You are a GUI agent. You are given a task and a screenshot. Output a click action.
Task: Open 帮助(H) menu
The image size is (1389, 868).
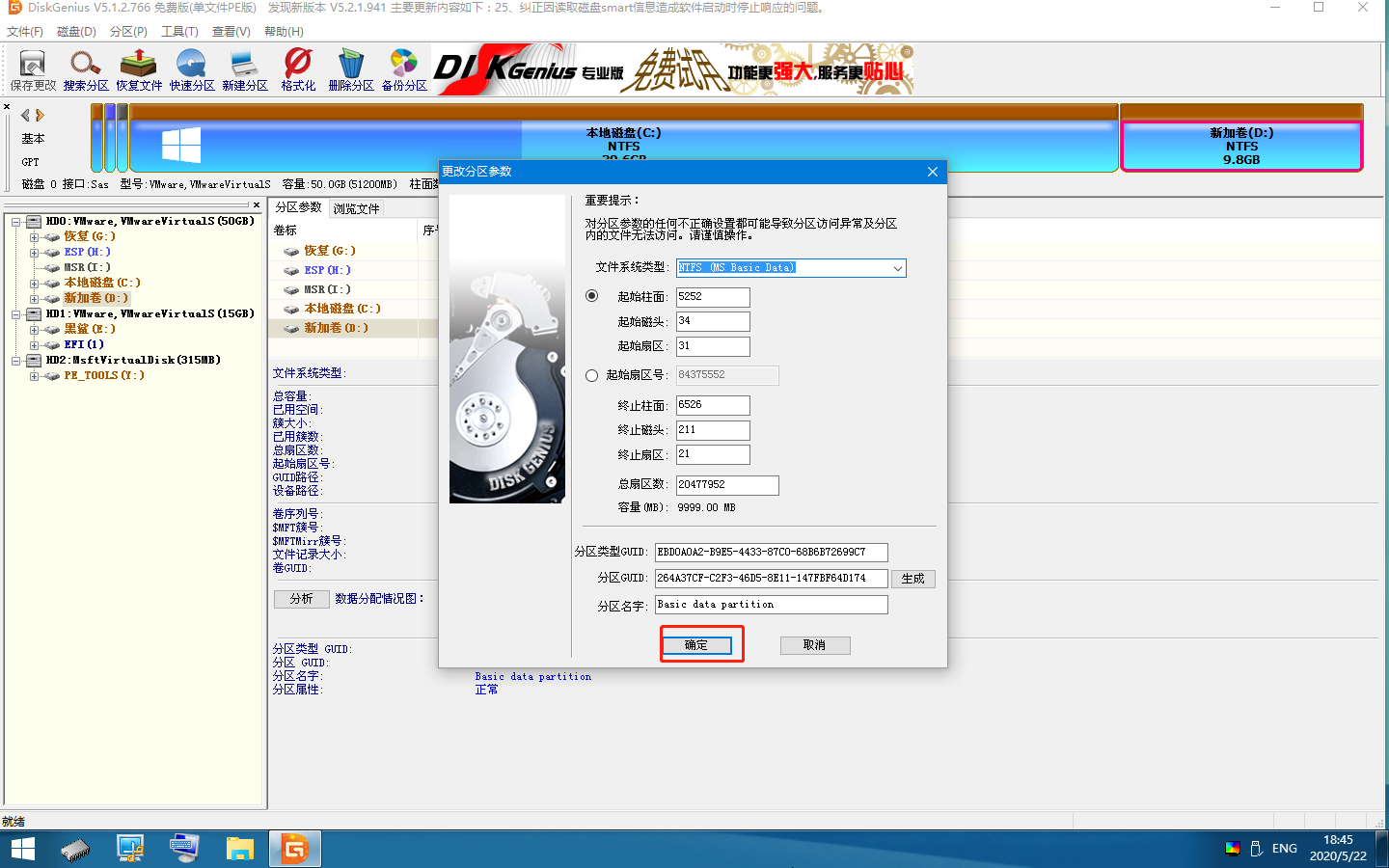point(284,32)
